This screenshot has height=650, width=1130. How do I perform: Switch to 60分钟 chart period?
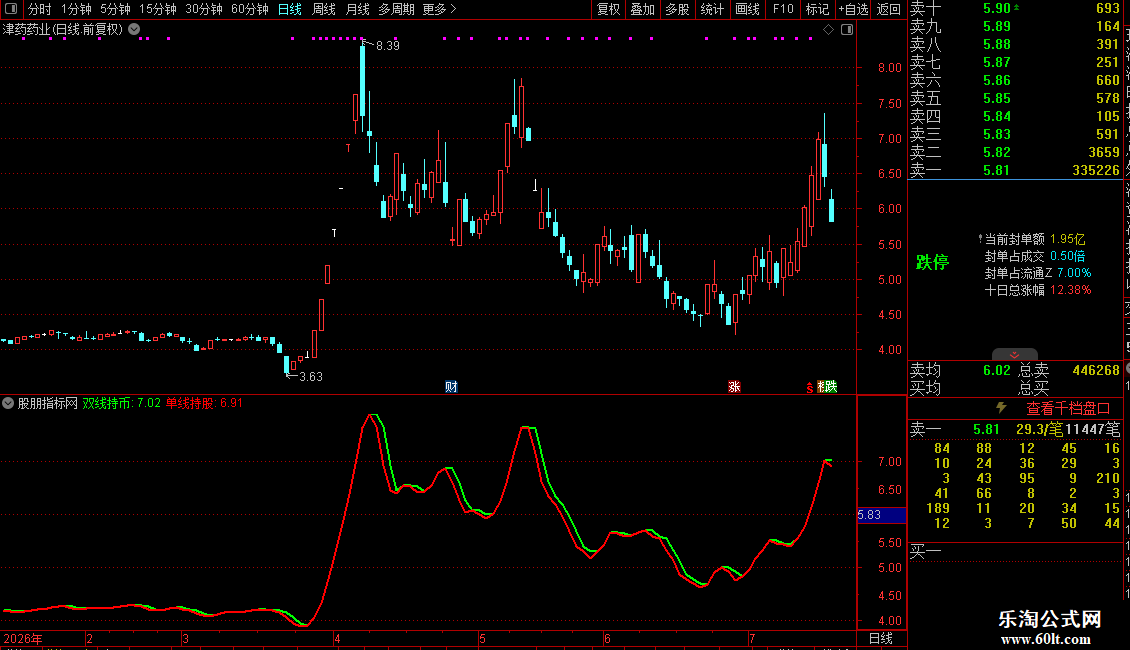click(250, 9)
